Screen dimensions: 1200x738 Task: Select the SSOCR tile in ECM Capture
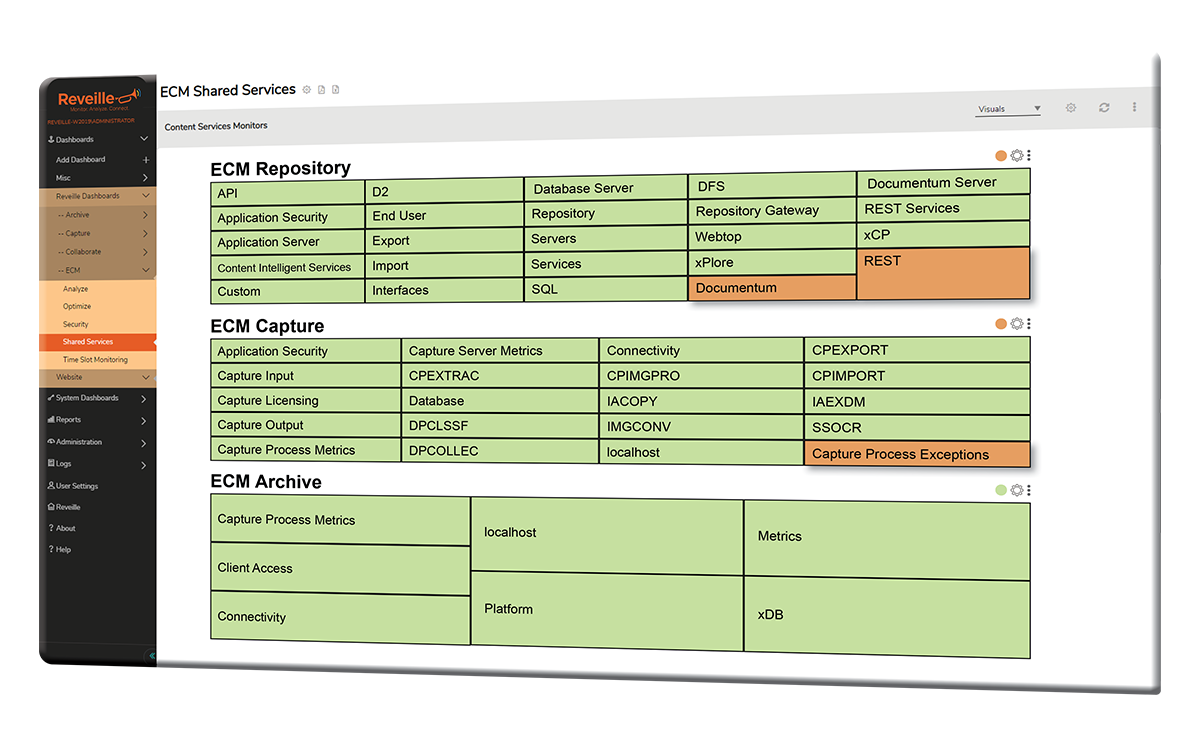pos(917,427)
